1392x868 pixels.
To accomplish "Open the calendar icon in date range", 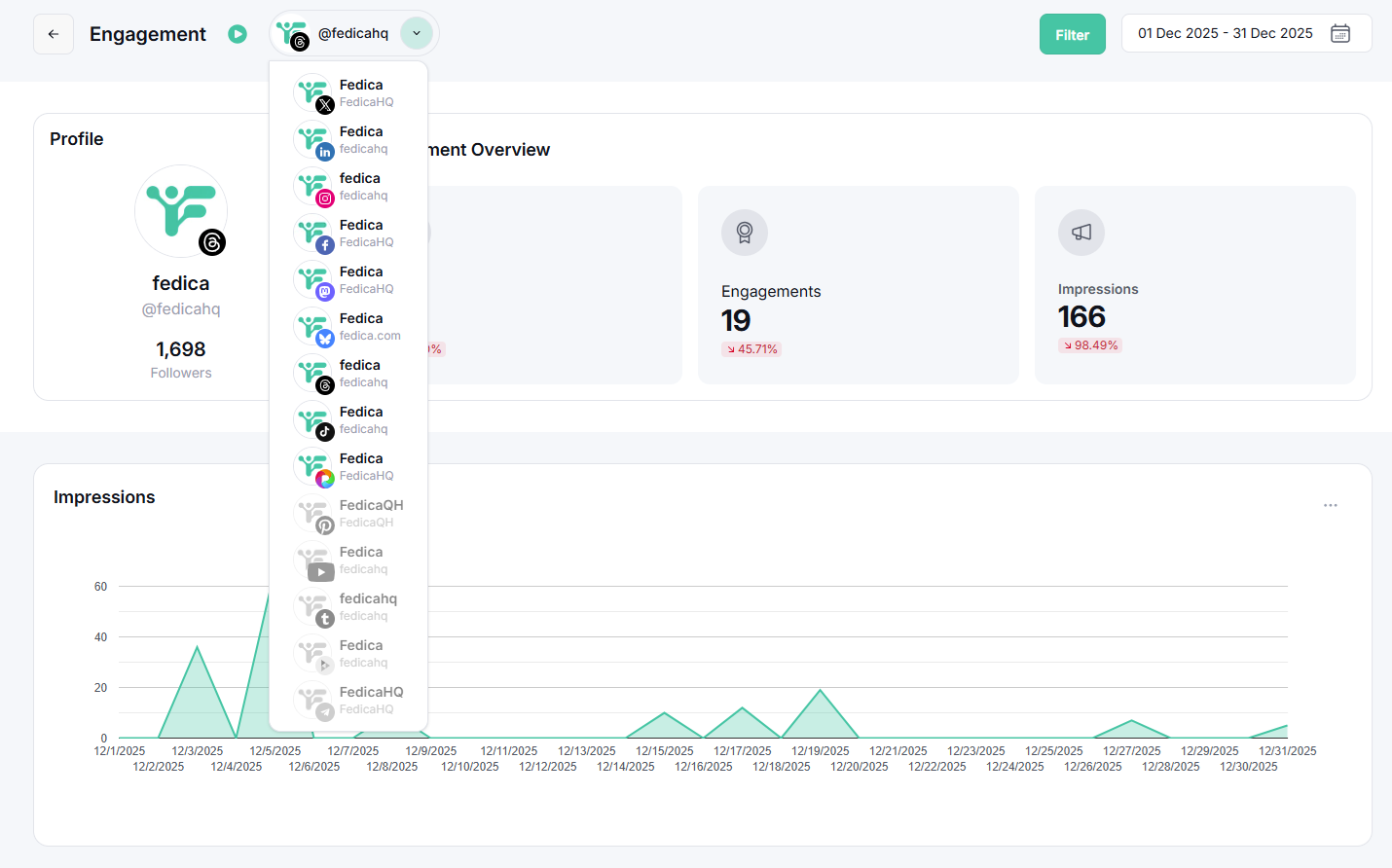I will click(x=1340, y=33).
